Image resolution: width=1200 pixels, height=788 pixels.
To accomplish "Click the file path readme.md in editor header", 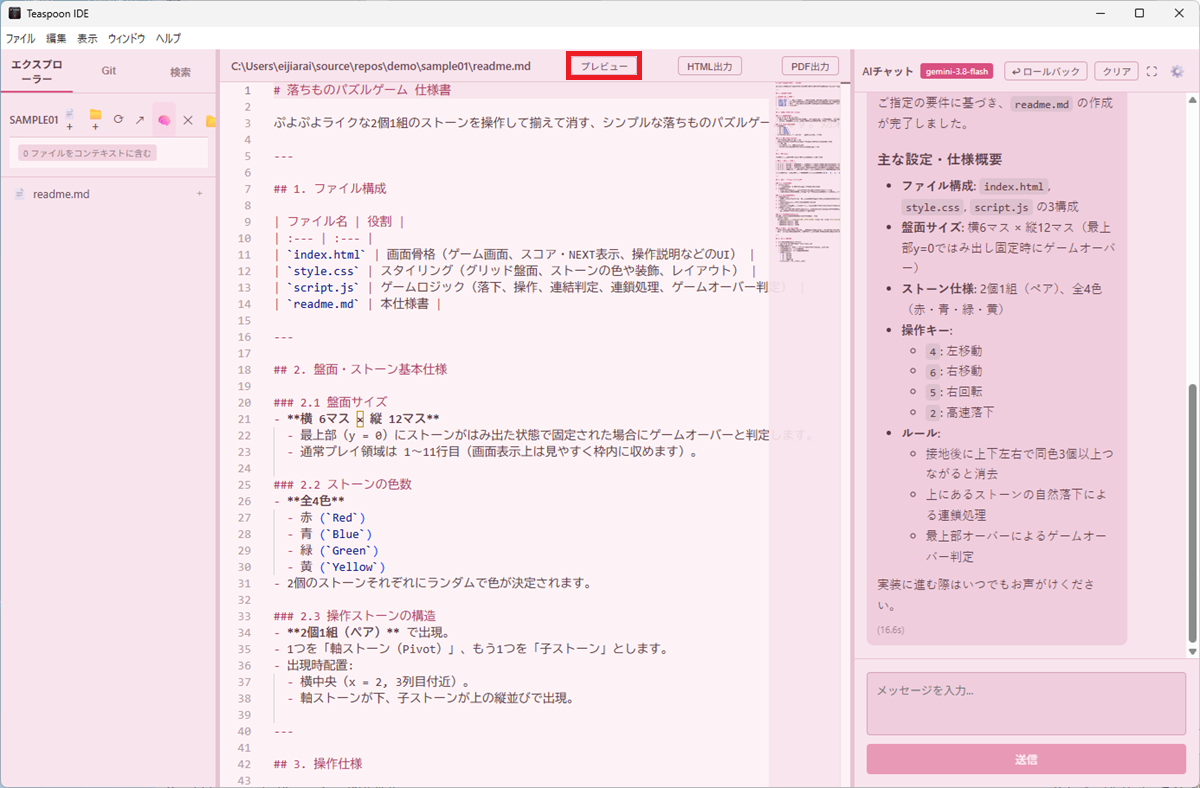I will [x=380, y=66].
